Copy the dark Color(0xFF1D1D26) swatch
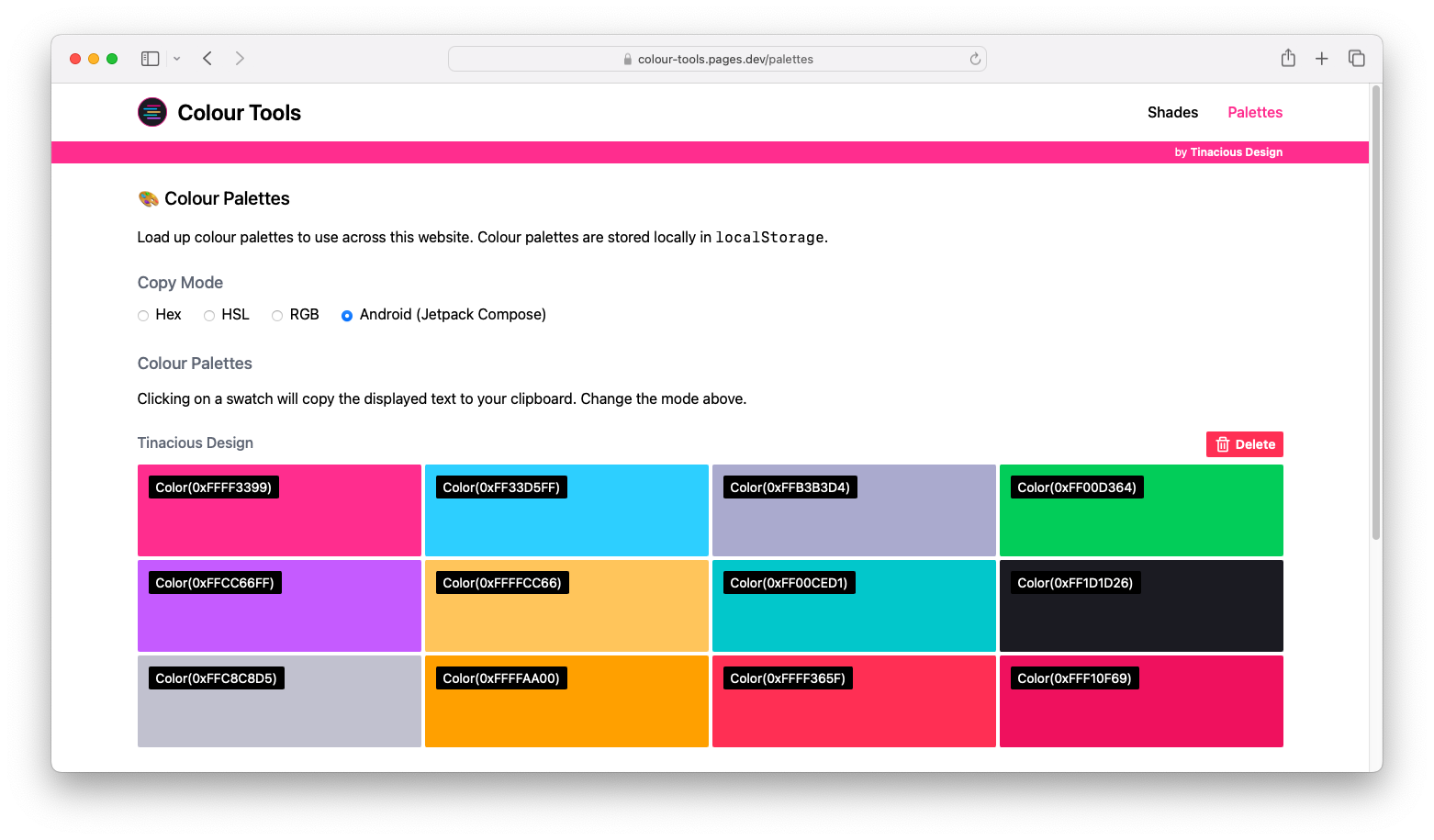 click(1141, 605)
